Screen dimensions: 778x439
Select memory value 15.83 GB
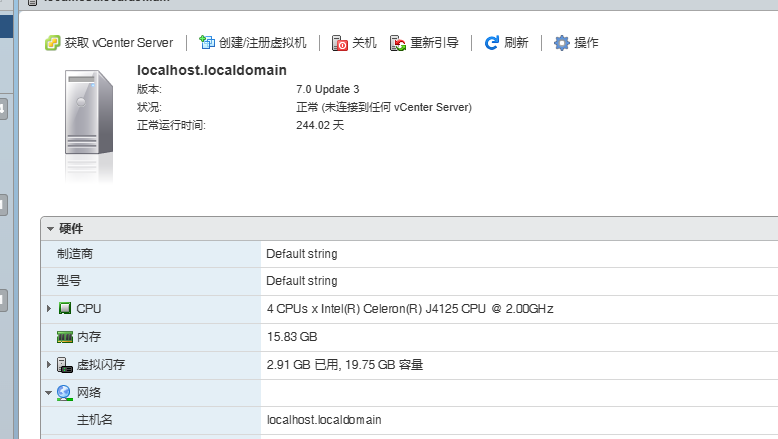(x=292, y=337)
